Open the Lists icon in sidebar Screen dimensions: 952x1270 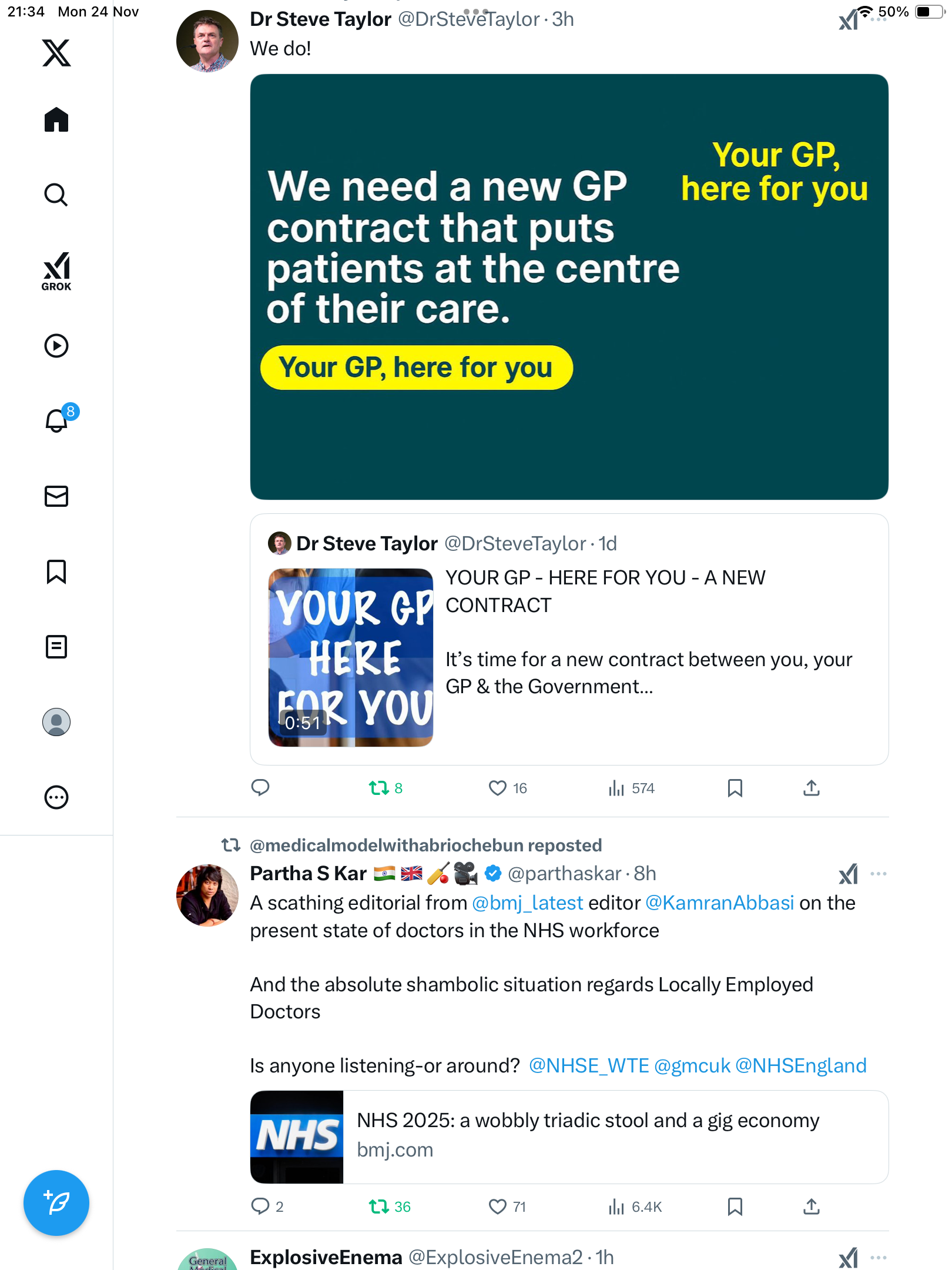pos(56,647)
